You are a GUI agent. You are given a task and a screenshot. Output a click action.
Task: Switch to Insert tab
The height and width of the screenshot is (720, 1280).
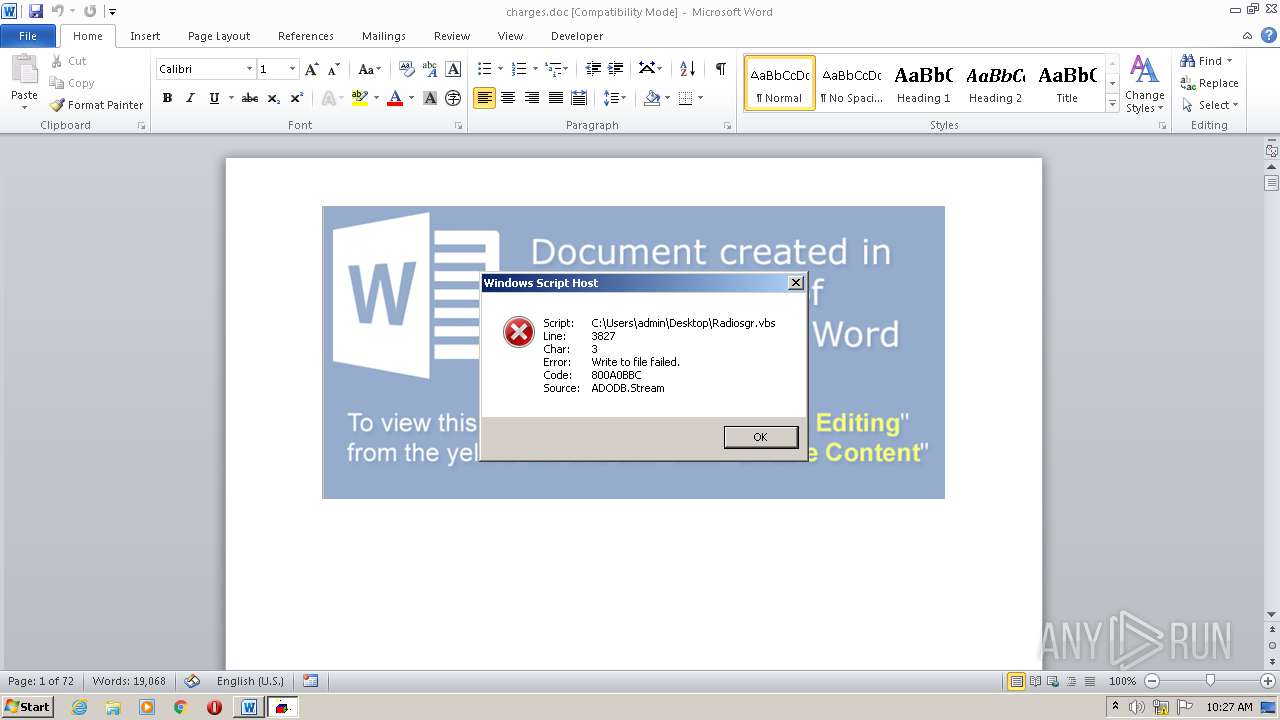click(x=145, y=36)
